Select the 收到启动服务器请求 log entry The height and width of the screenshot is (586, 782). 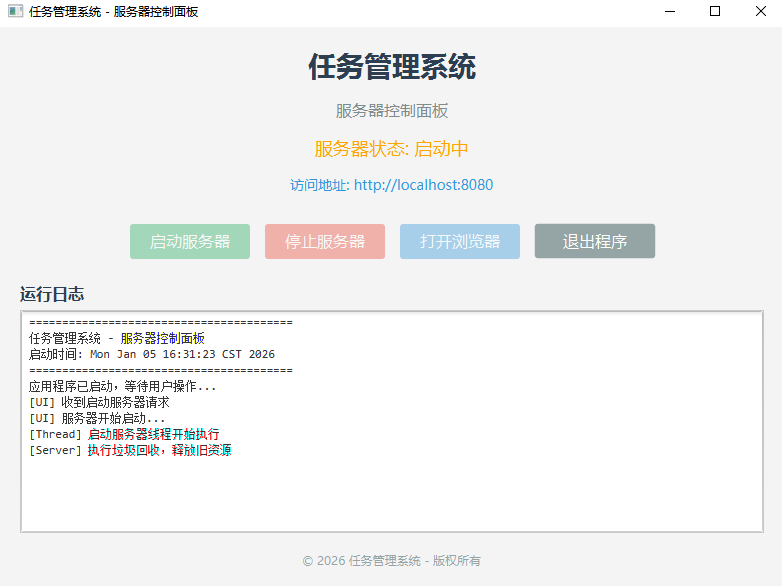click(100, 402)
